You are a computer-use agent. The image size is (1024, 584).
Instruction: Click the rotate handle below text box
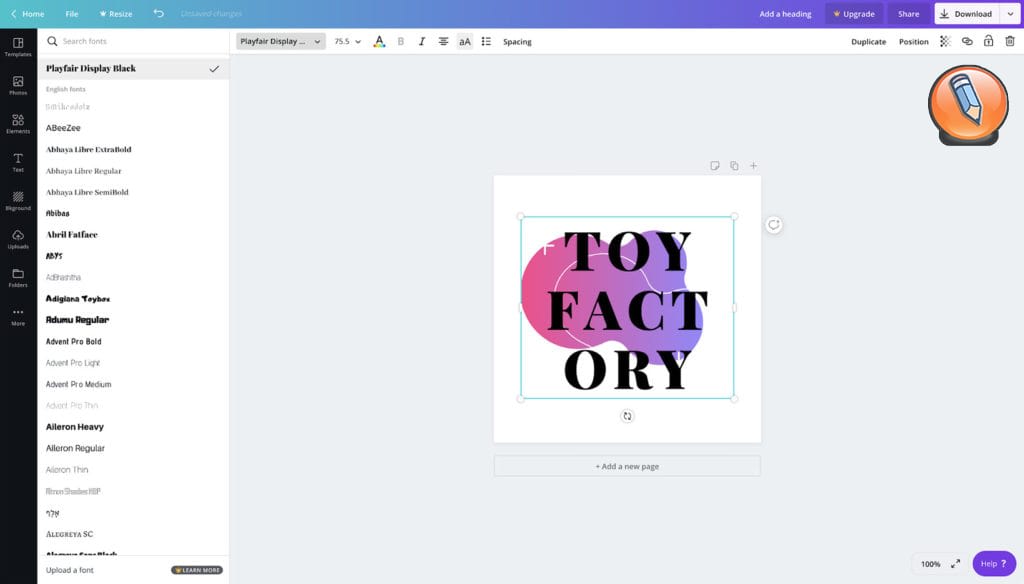(x=627, y=416)
